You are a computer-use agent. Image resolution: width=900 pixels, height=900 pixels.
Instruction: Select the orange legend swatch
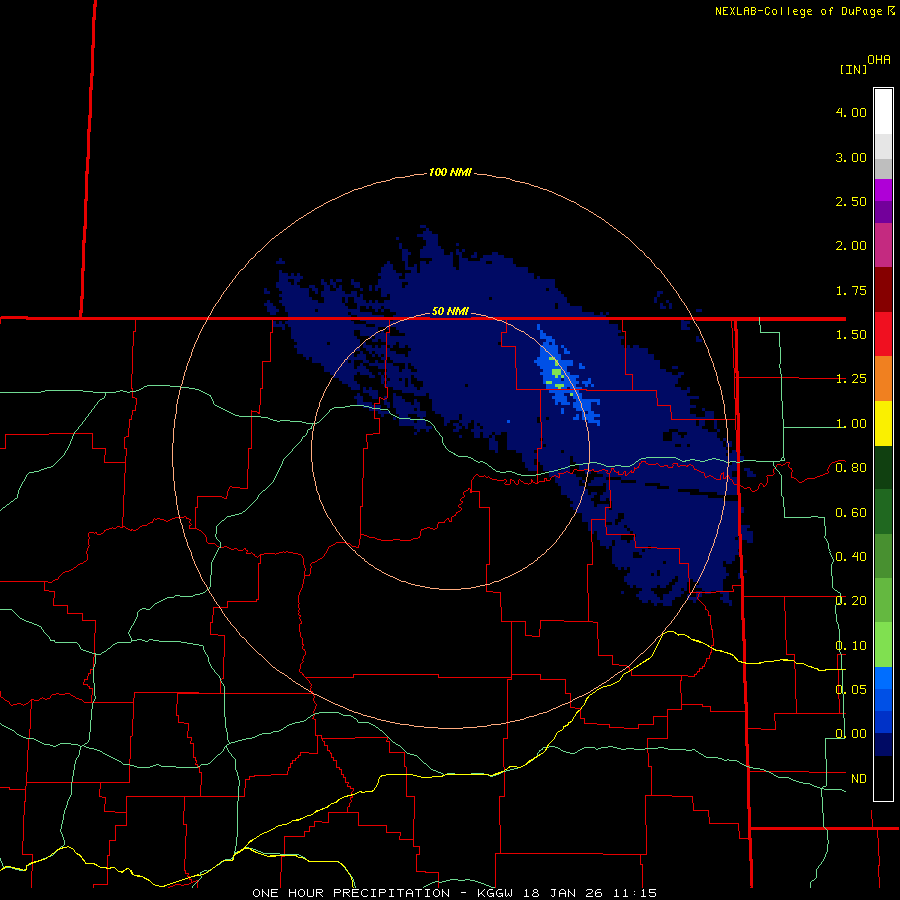883,379
